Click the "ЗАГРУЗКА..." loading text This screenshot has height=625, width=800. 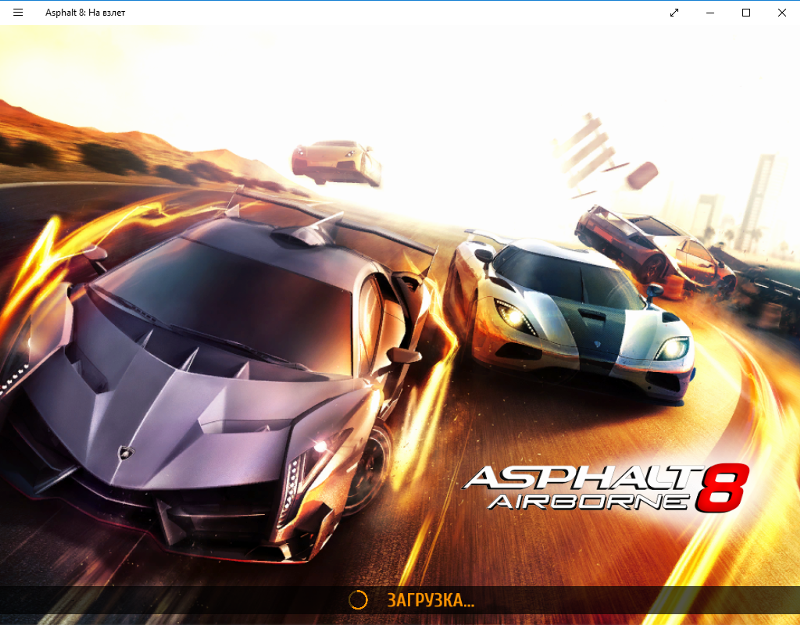coord(431,601)
